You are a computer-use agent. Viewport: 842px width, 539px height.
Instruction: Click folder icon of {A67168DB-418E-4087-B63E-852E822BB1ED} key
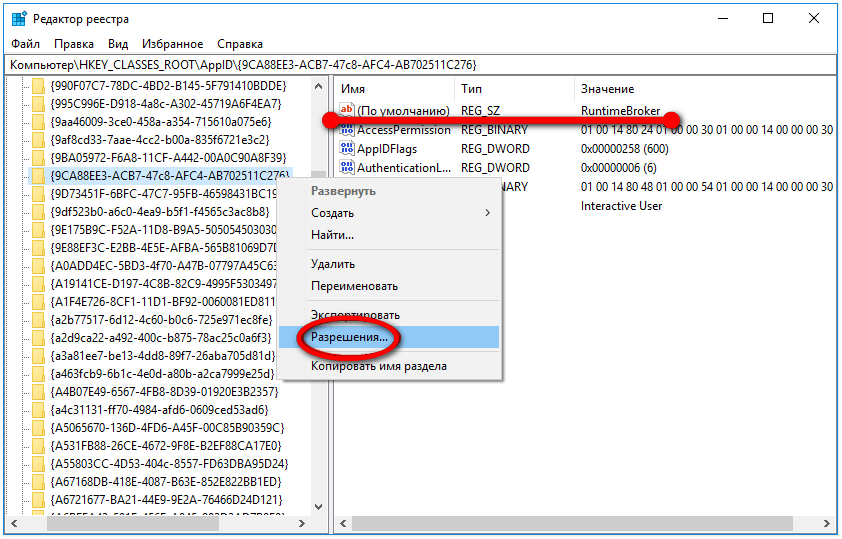[39, 482]
